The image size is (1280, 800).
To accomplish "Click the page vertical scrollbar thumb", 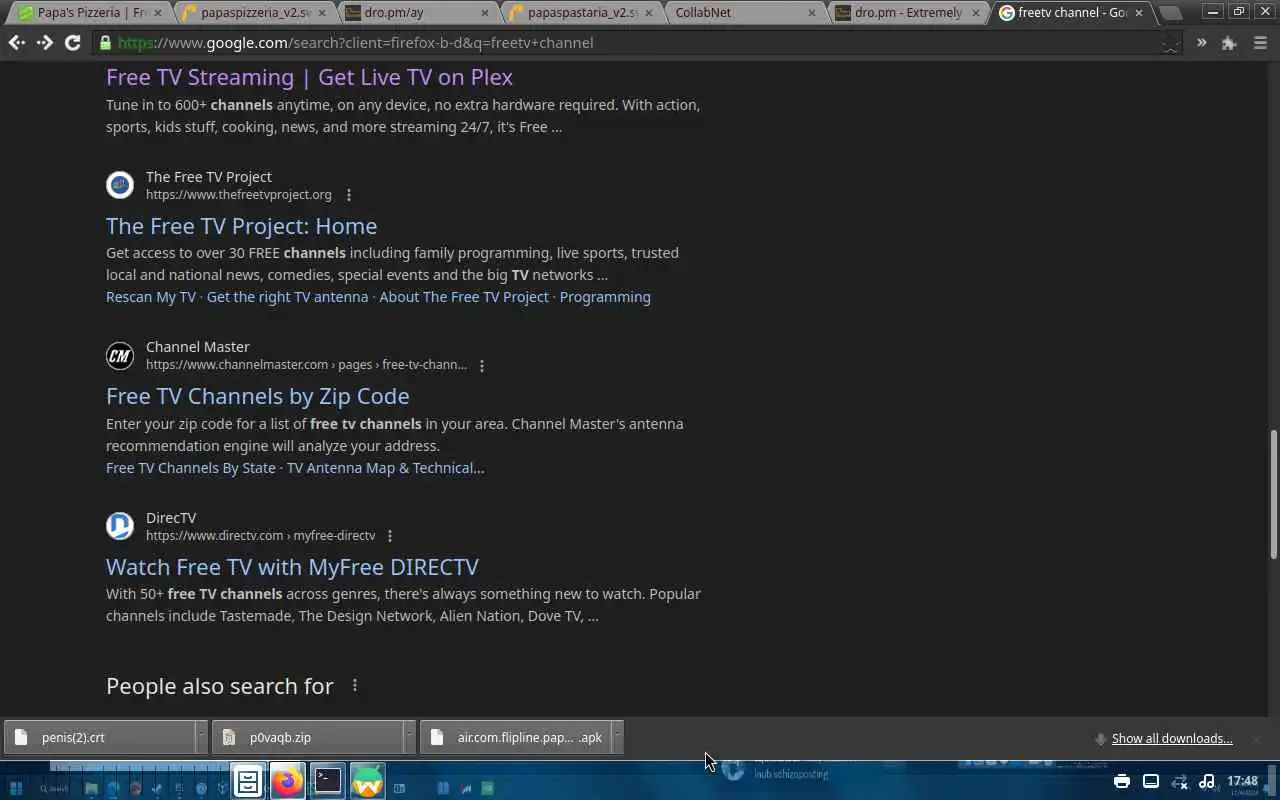I will (x=1273, y=495).
